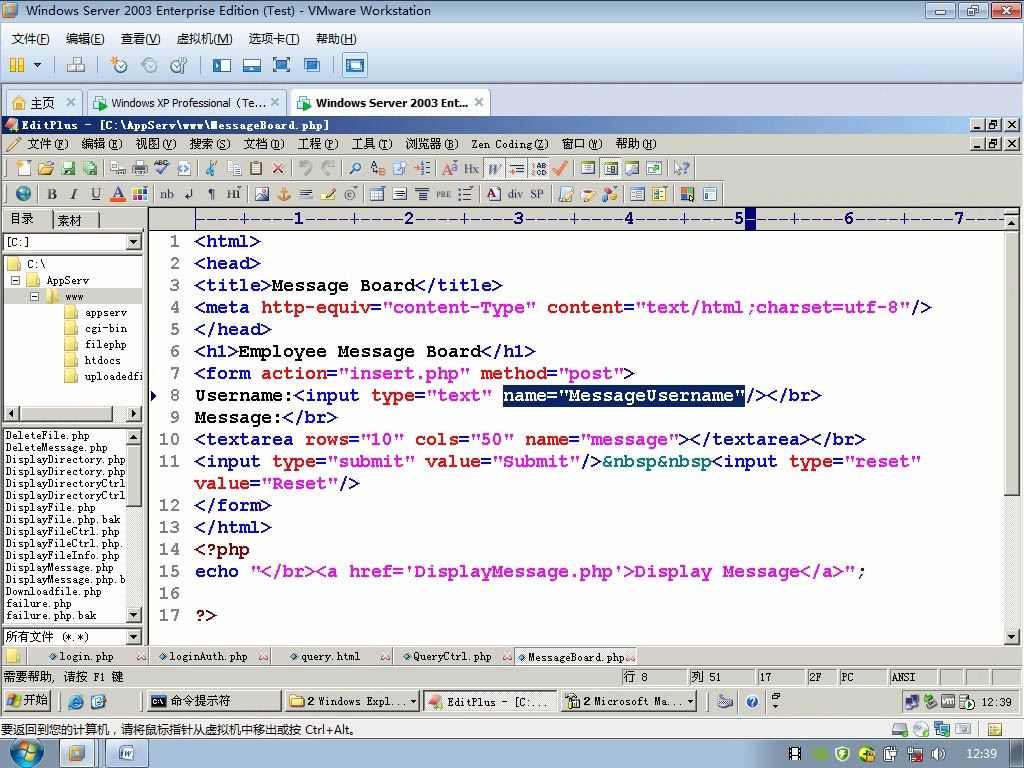Click the file list scrollbar down arrow
The height and width of the screenshot is (768, 1024).
(133, 615)
